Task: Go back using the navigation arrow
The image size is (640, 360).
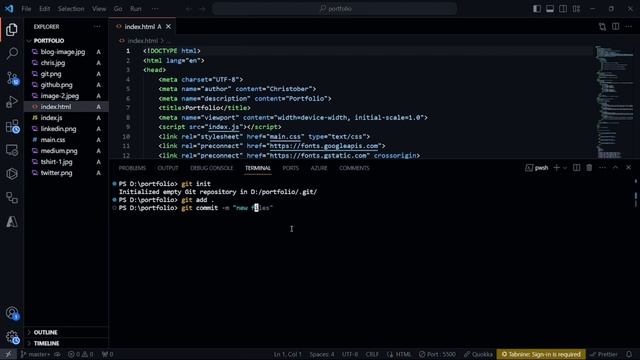Action: pos(189,9)
